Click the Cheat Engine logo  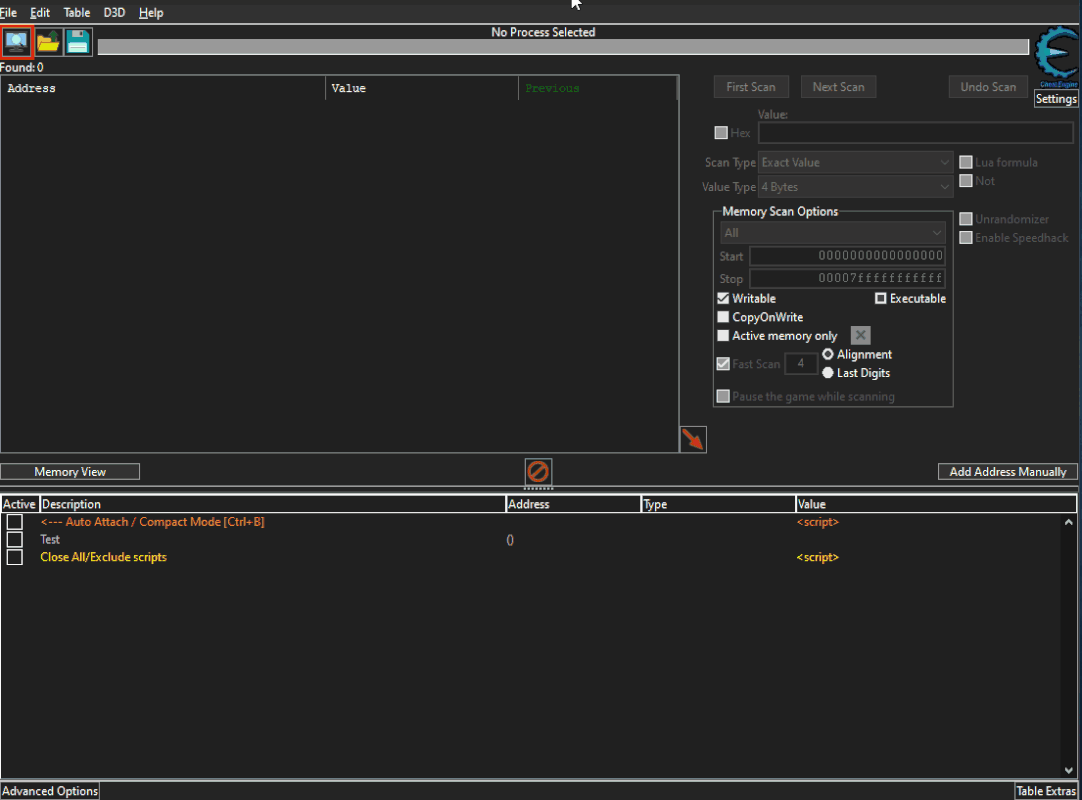click(1056, 55)
